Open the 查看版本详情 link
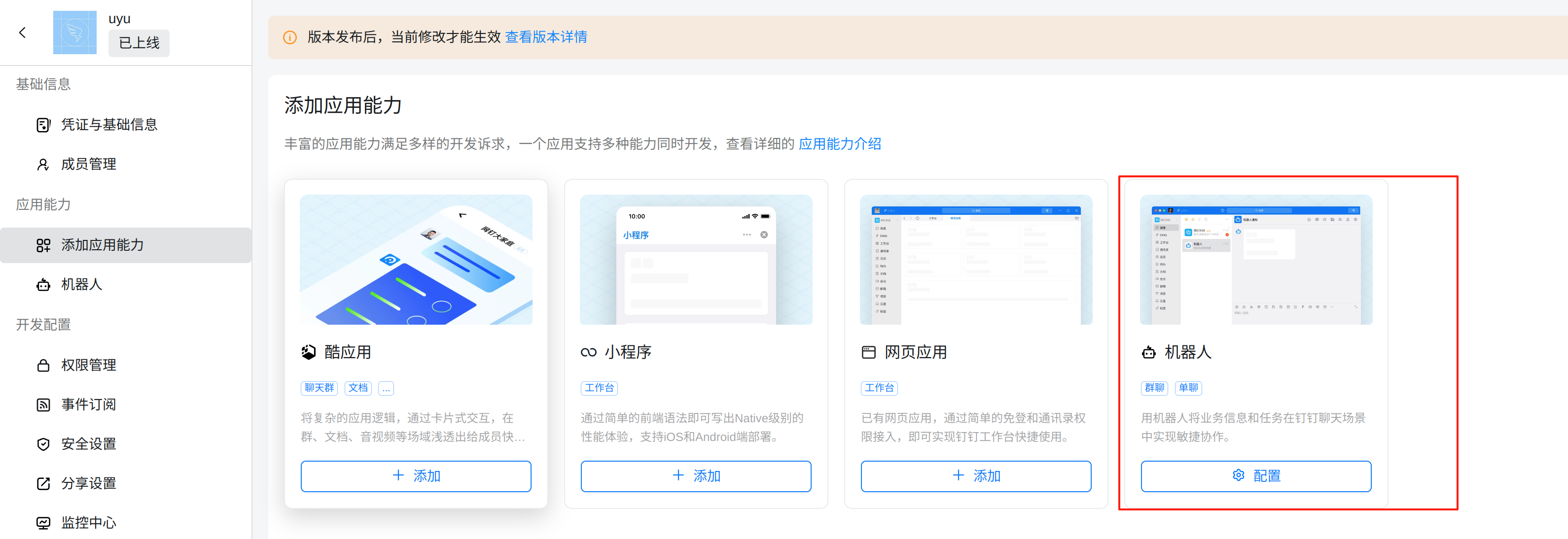Screen dimensions: 1568x539 click(x=546, y=37)
